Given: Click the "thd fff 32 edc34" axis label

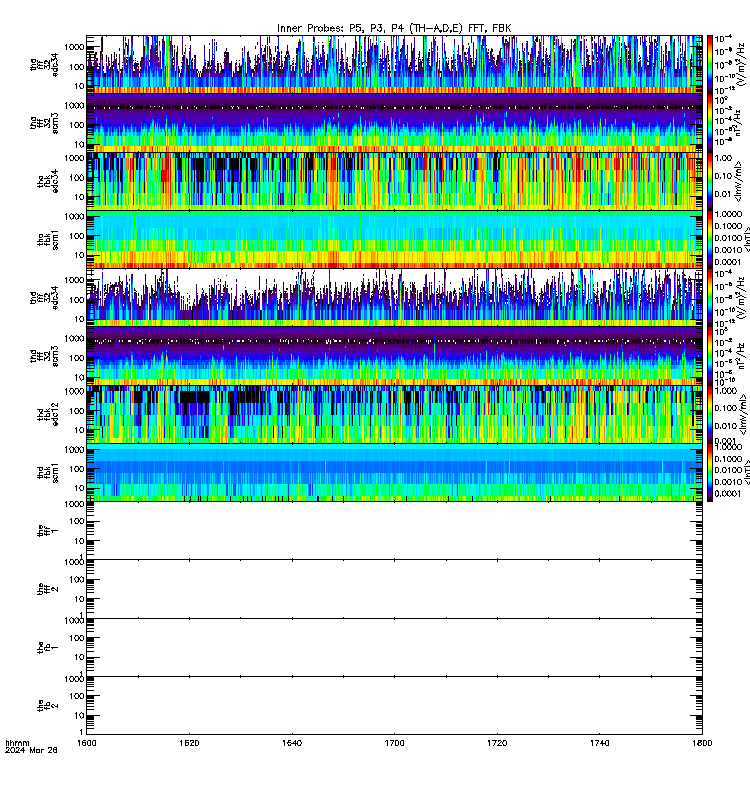Looking at the screenshot, I should pos(44,297).
